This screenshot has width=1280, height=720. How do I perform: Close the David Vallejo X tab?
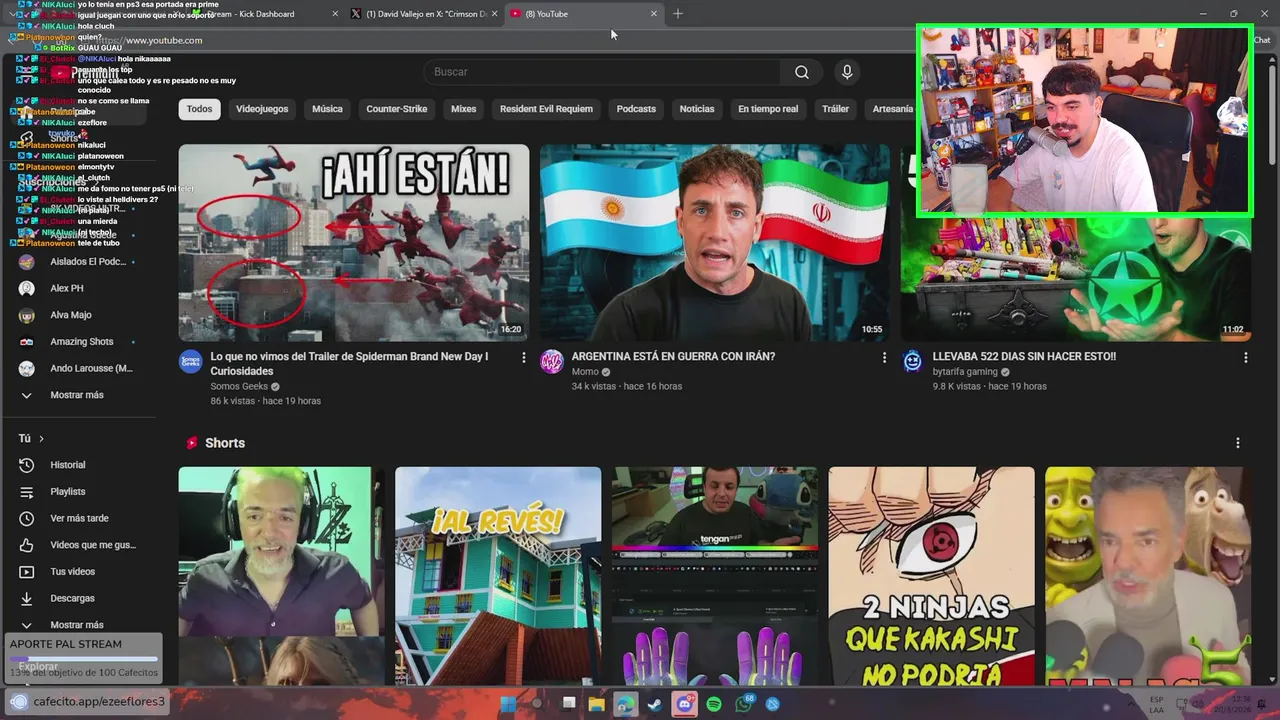click(x=496, y=14)
